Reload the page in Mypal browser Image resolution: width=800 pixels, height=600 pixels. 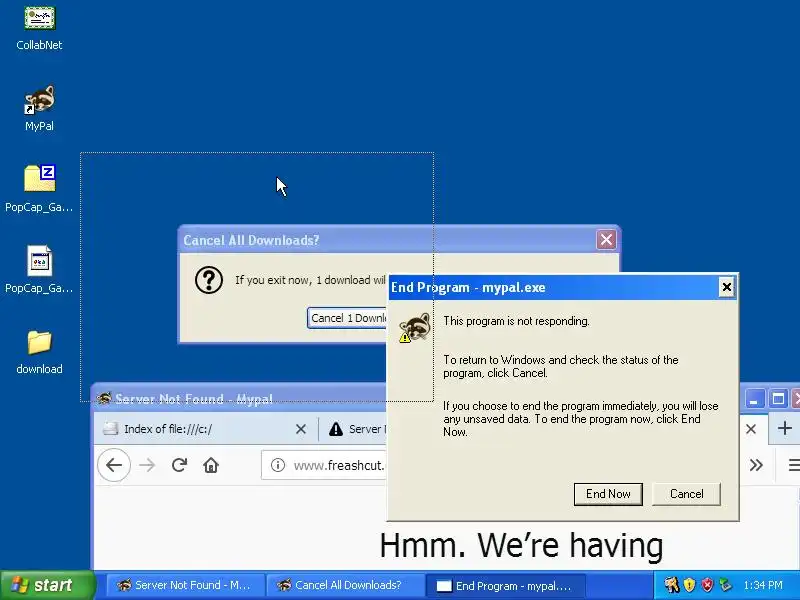pos(179,465)
